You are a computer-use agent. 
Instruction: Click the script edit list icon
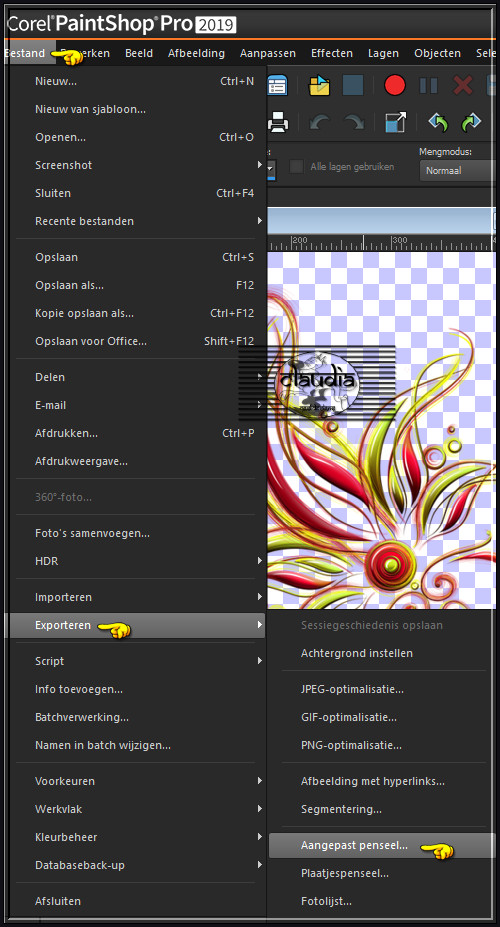[277, 85]
